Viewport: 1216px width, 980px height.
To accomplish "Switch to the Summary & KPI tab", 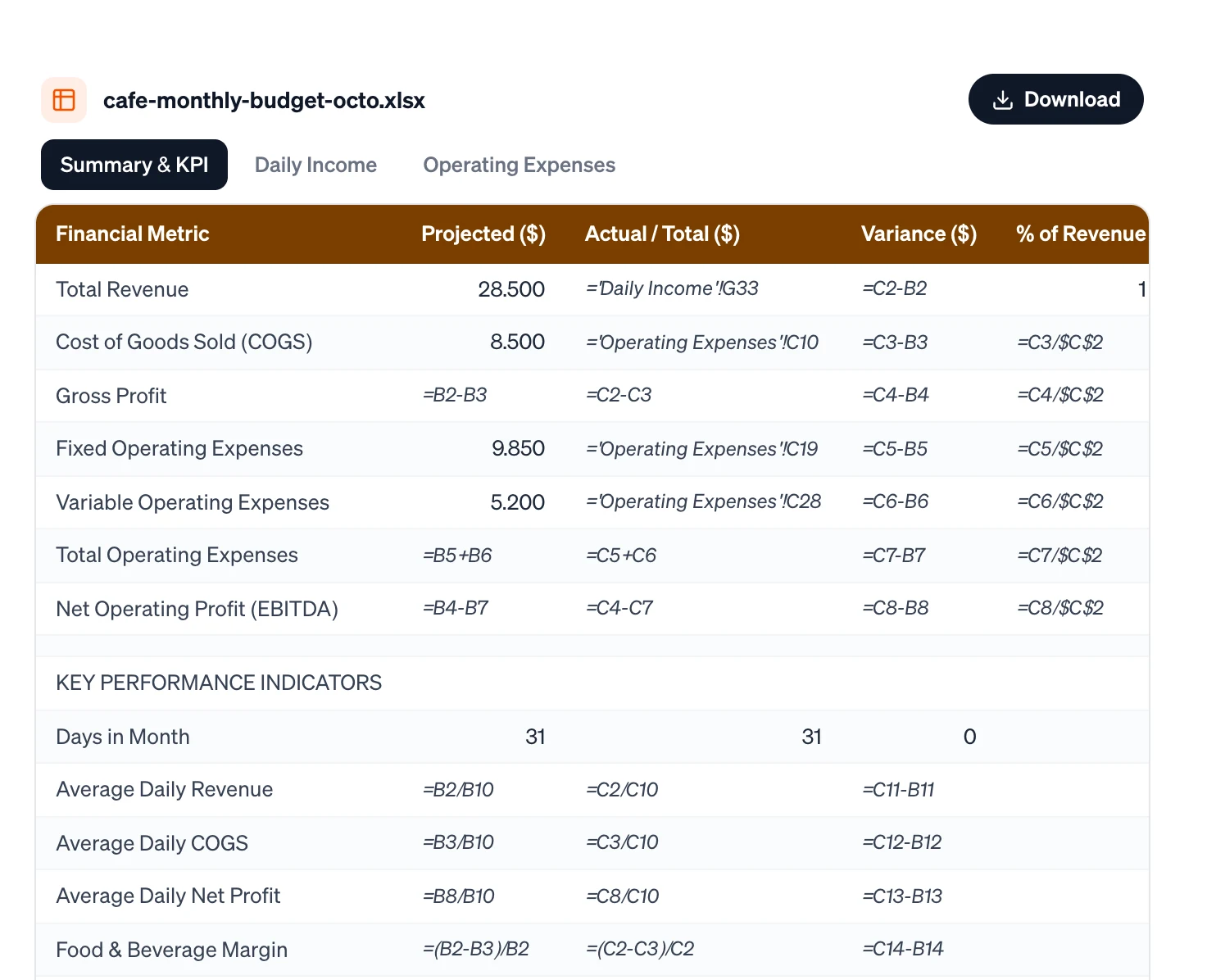I will [x=134, y=165].
